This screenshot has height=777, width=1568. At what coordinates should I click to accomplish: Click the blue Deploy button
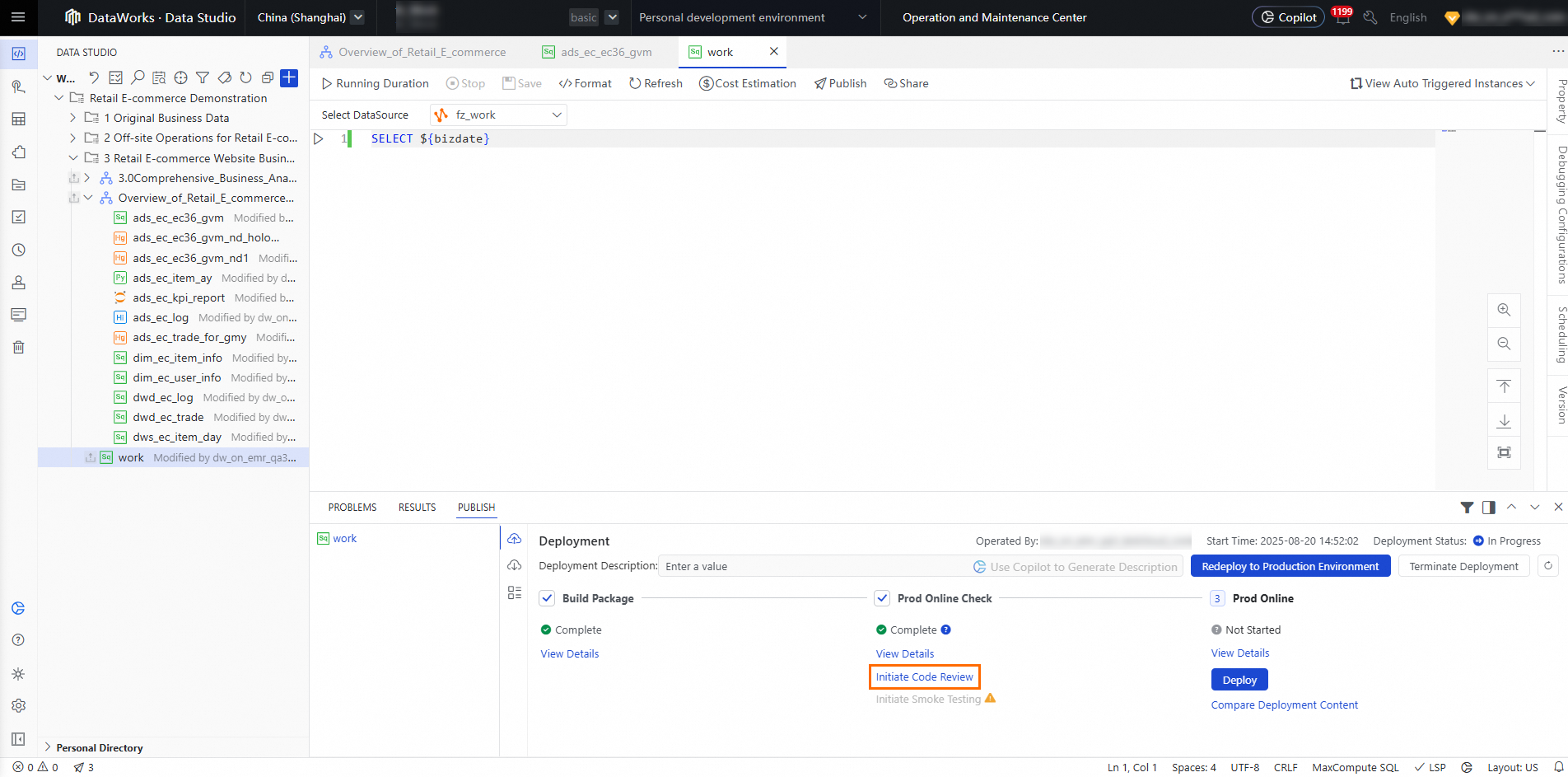1239,680
